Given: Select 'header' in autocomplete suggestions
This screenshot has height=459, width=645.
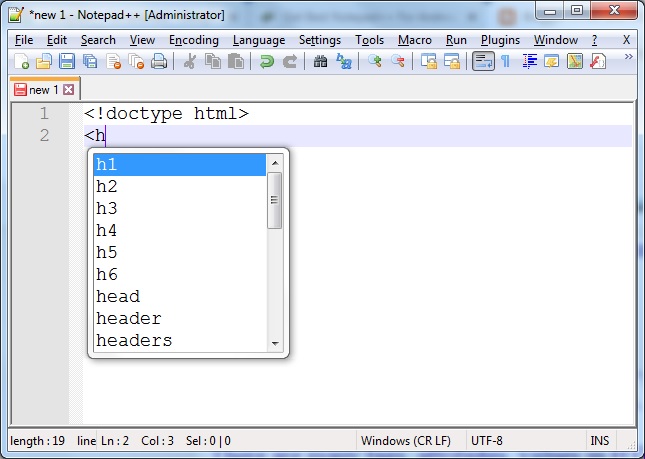Looking at the screenshot, I should [179, 318].
